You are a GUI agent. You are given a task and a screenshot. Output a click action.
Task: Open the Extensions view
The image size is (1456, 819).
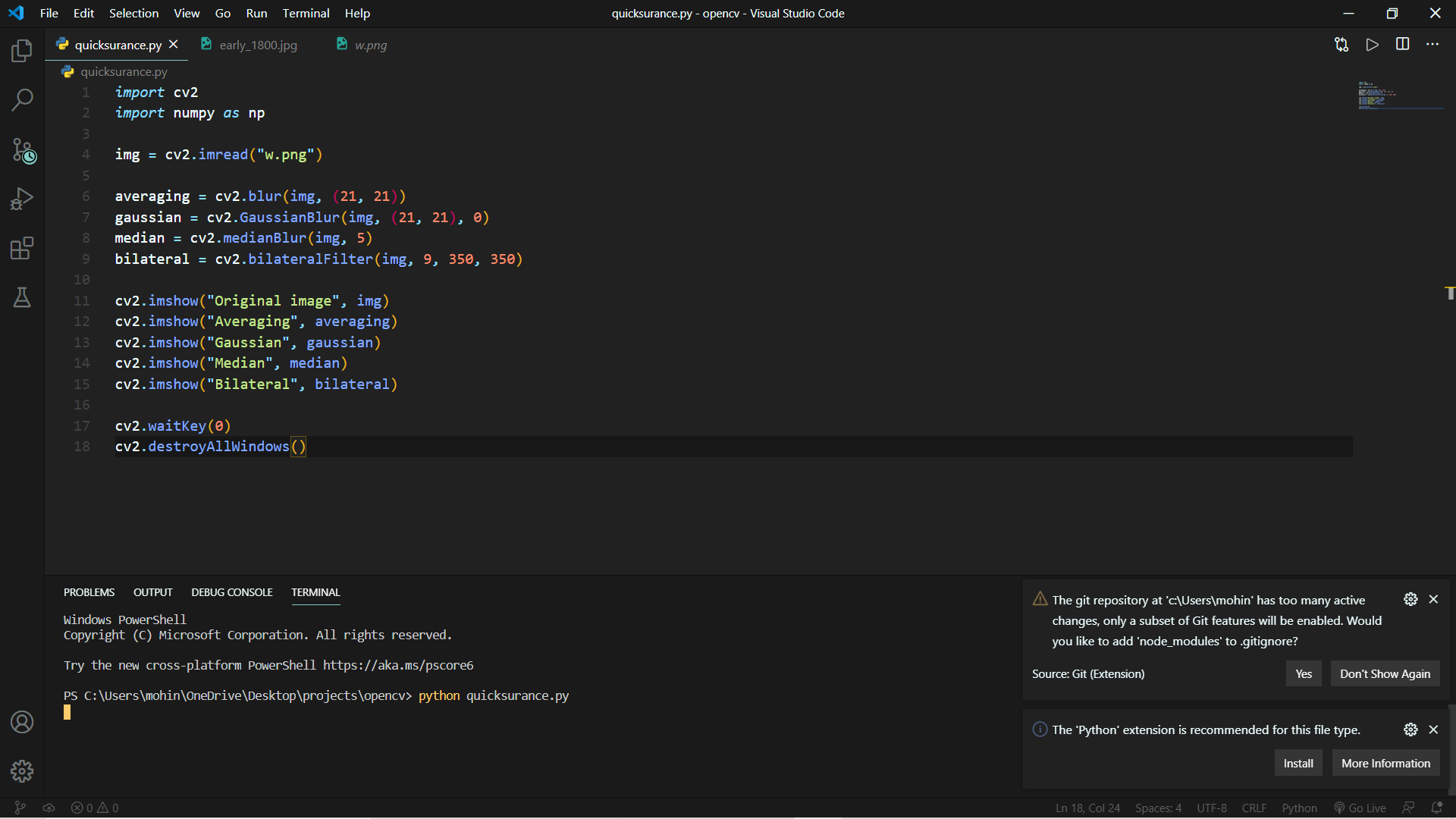click(22, 248)
